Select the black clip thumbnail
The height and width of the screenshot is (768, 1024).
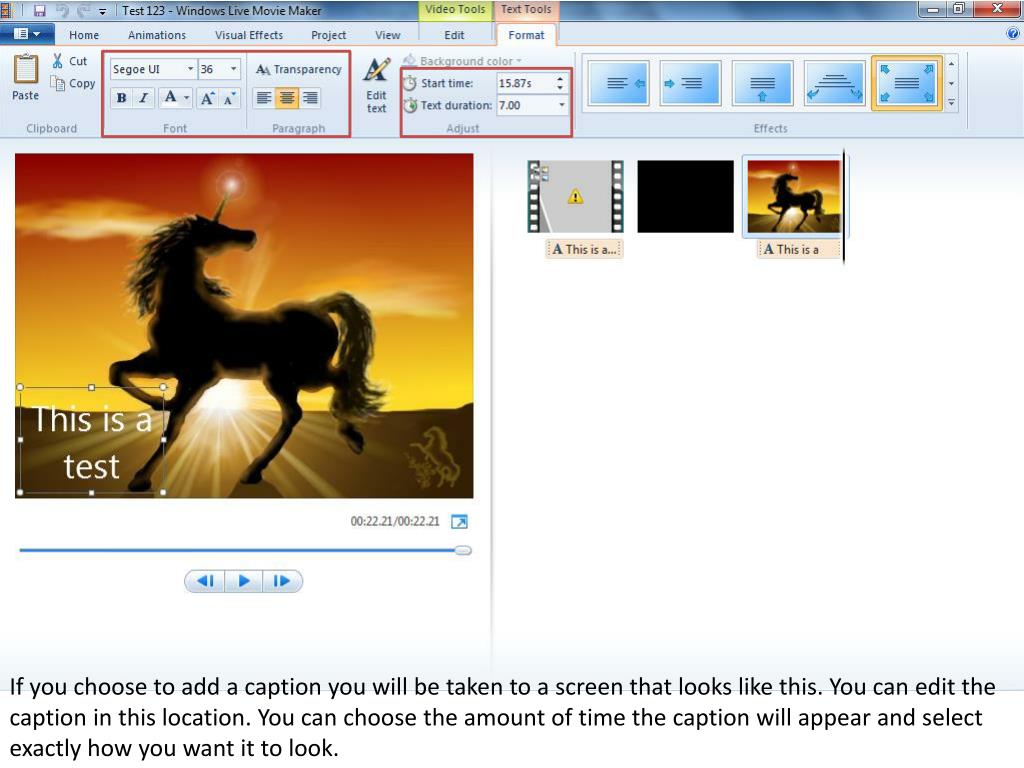(x=685, y=197)
